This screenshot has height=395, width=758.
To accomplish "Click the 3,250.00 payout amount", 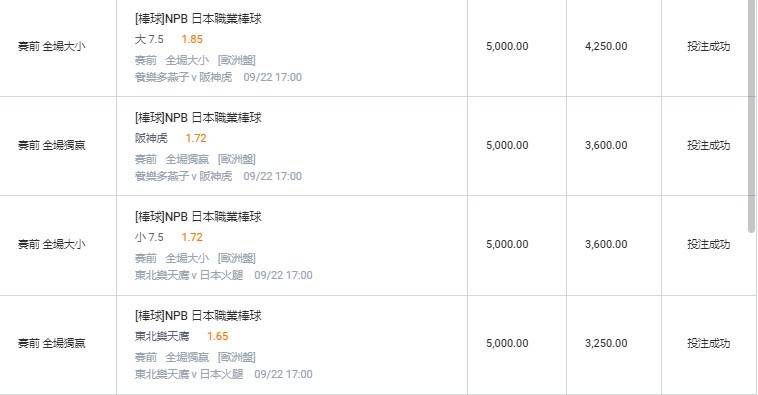I will (x=606, y=343).
